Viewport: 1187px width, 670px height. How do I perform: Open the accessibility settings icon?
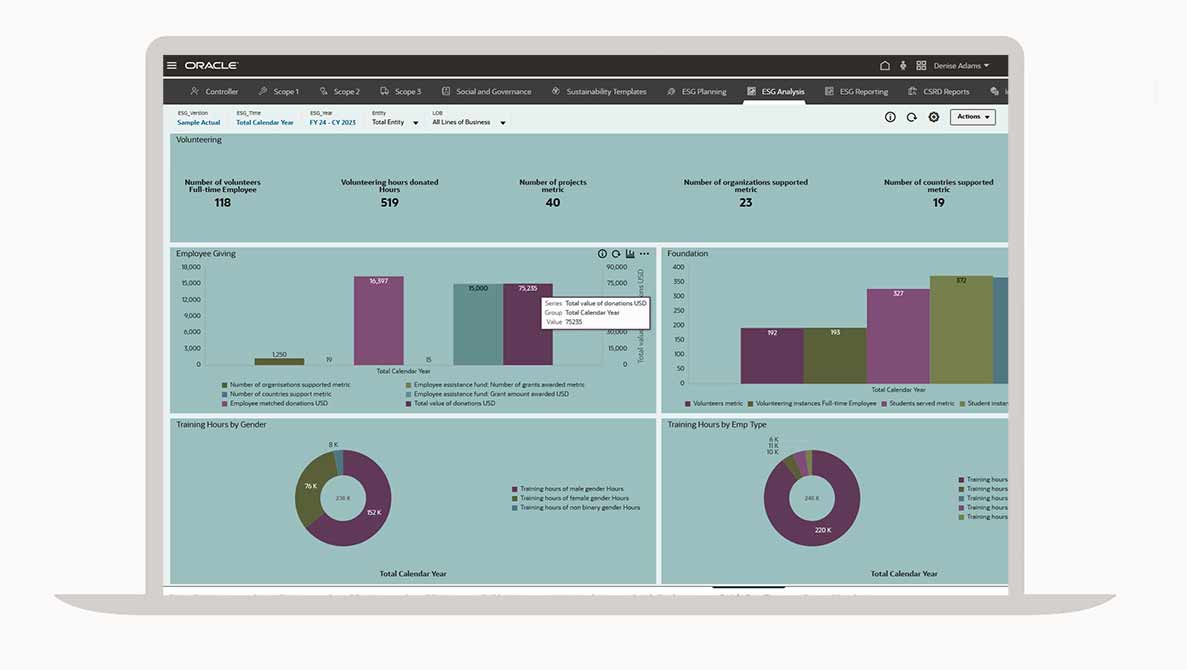[x=903, y=66]
